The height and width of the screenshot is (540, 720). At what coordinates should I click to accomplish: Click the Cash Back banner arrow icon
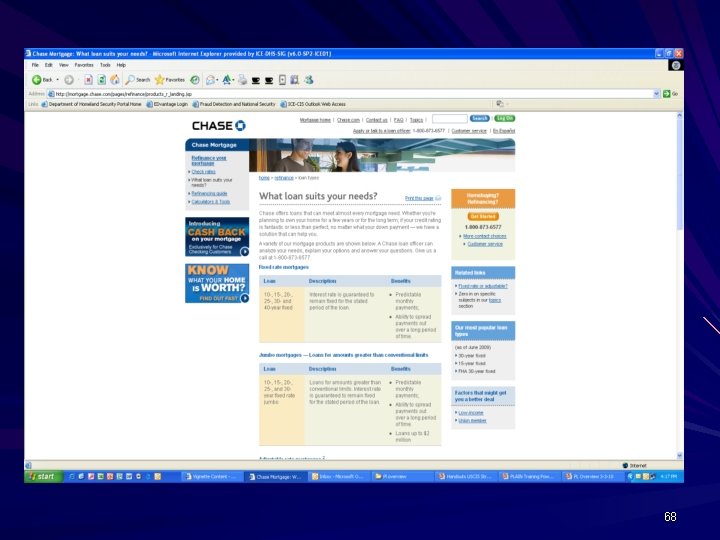pyautogui.click(x=245, y=251)
